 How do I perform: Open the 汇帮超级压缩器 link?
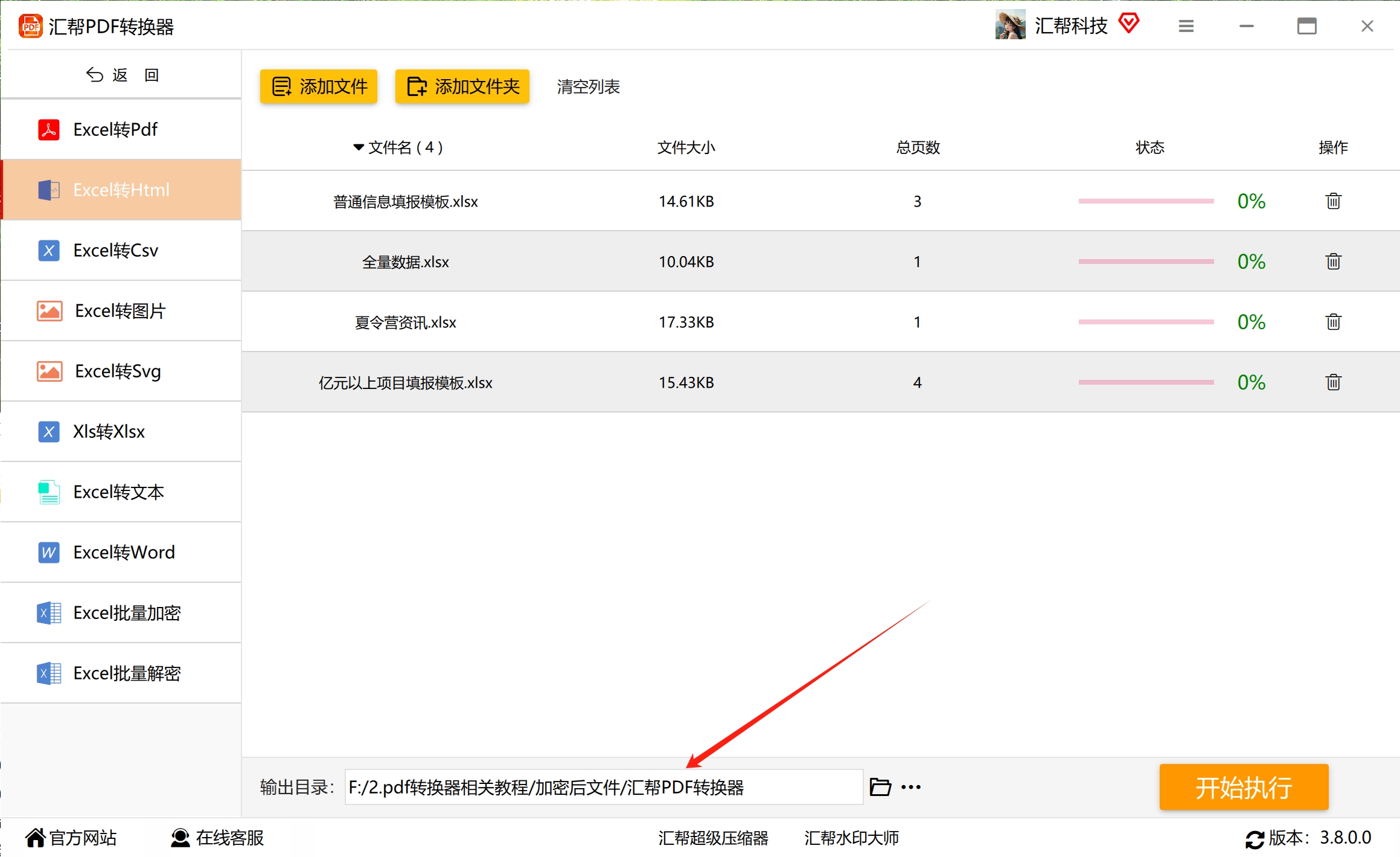click(713, 838)
